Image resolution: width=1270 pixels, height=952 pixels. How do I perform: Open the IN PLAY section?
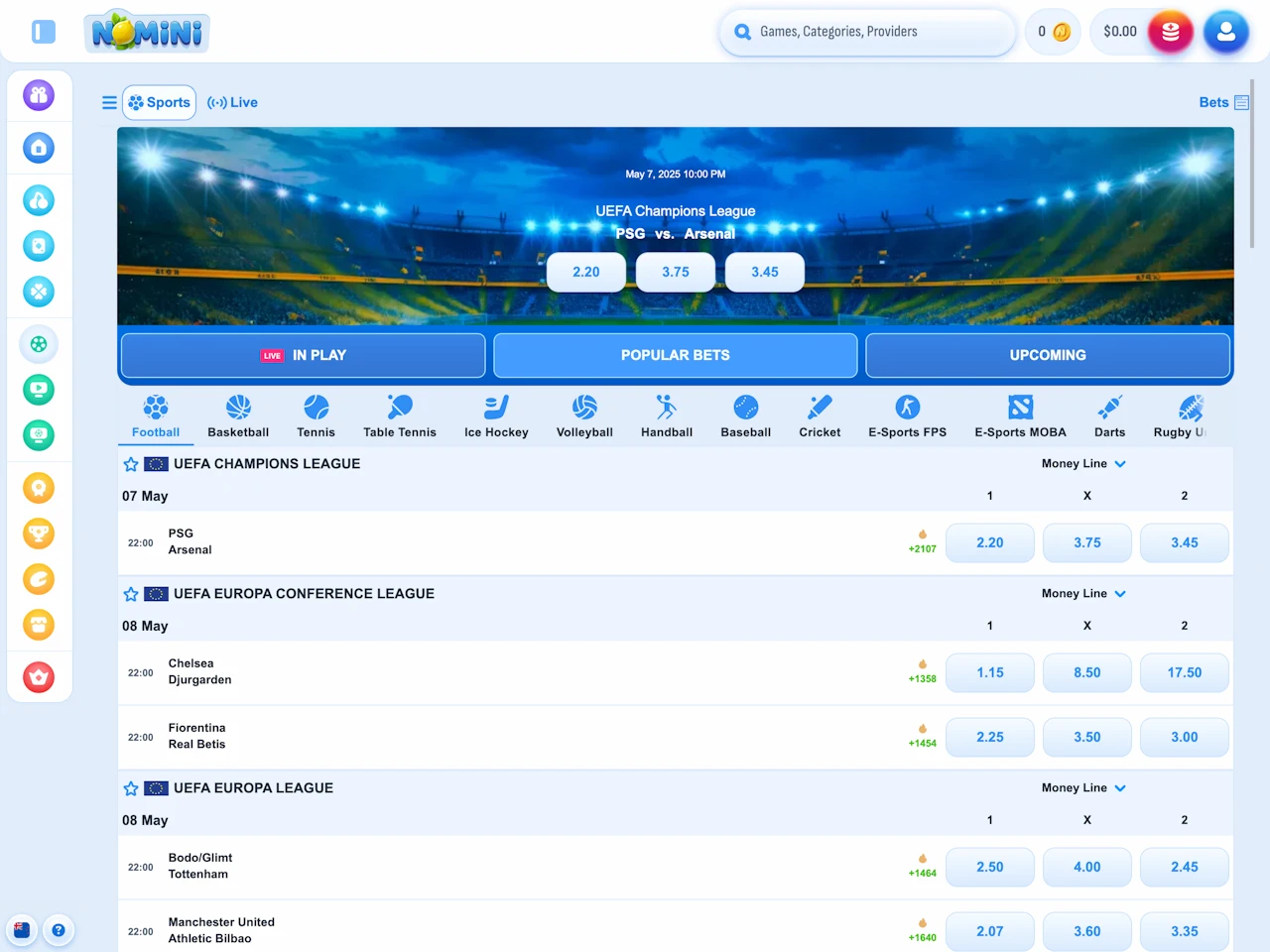click(x=304, y=355)
